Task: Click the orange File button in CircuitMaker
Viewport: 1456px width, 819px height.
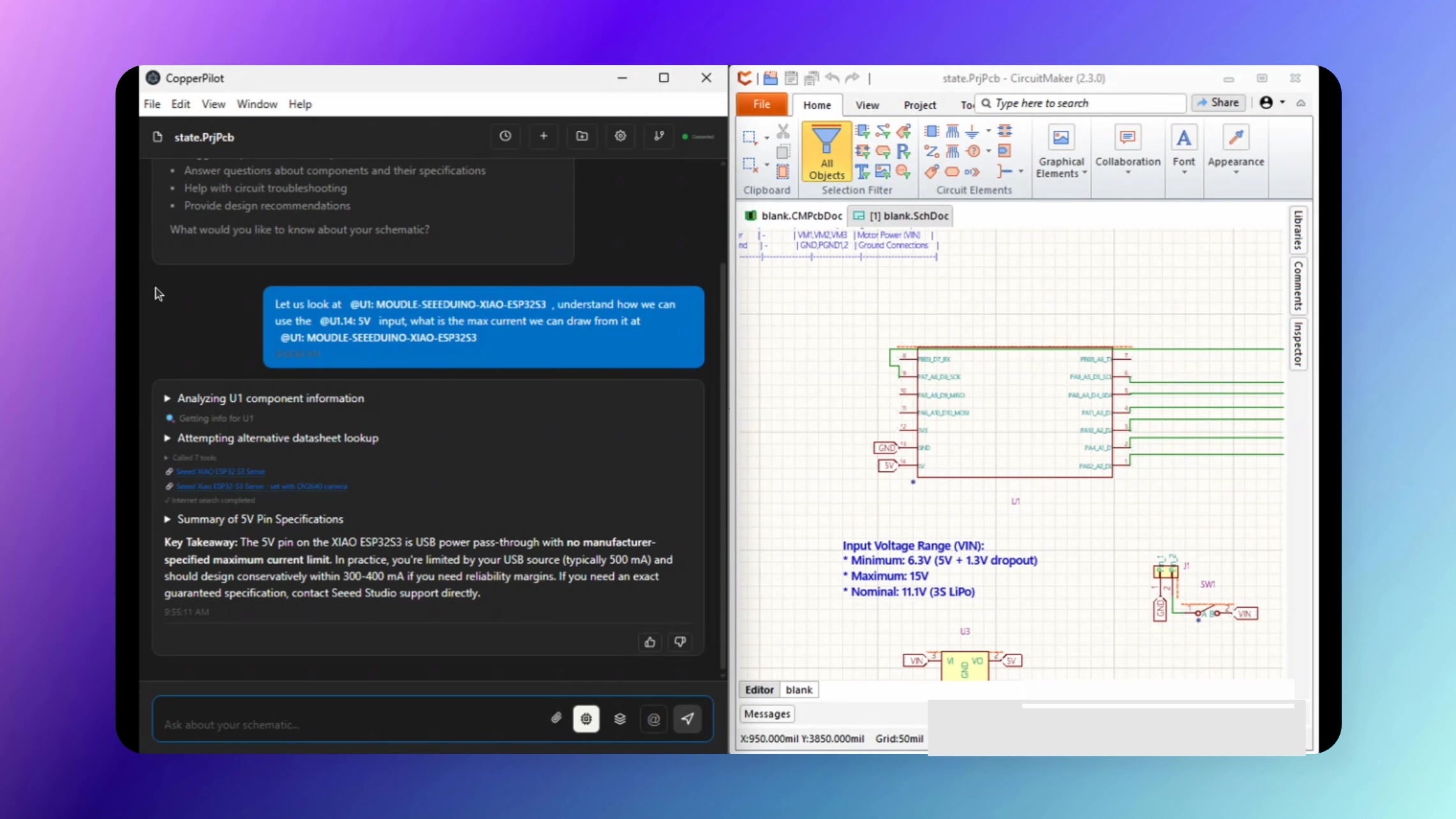Action: coord(761,104)
